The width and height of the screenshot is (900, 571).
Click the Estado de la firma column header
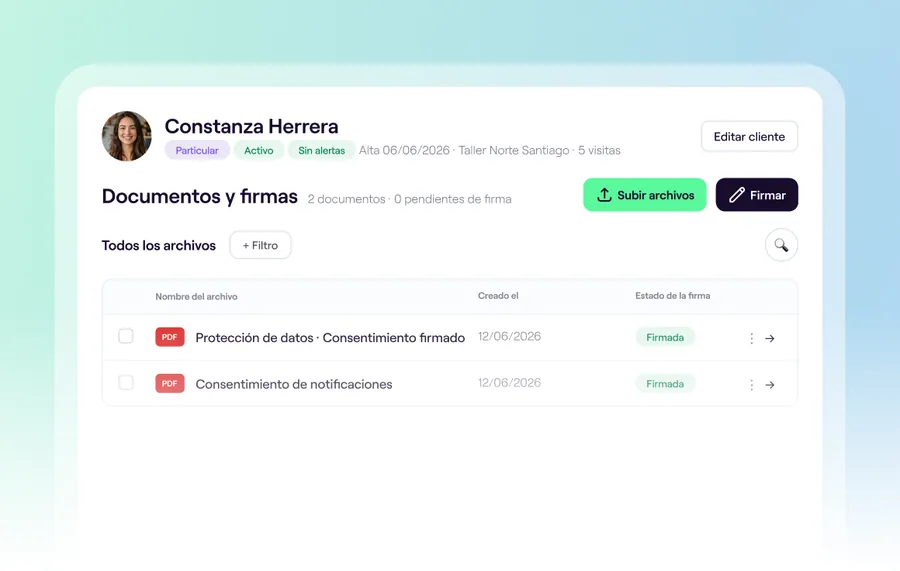click(x=673, y=296)
